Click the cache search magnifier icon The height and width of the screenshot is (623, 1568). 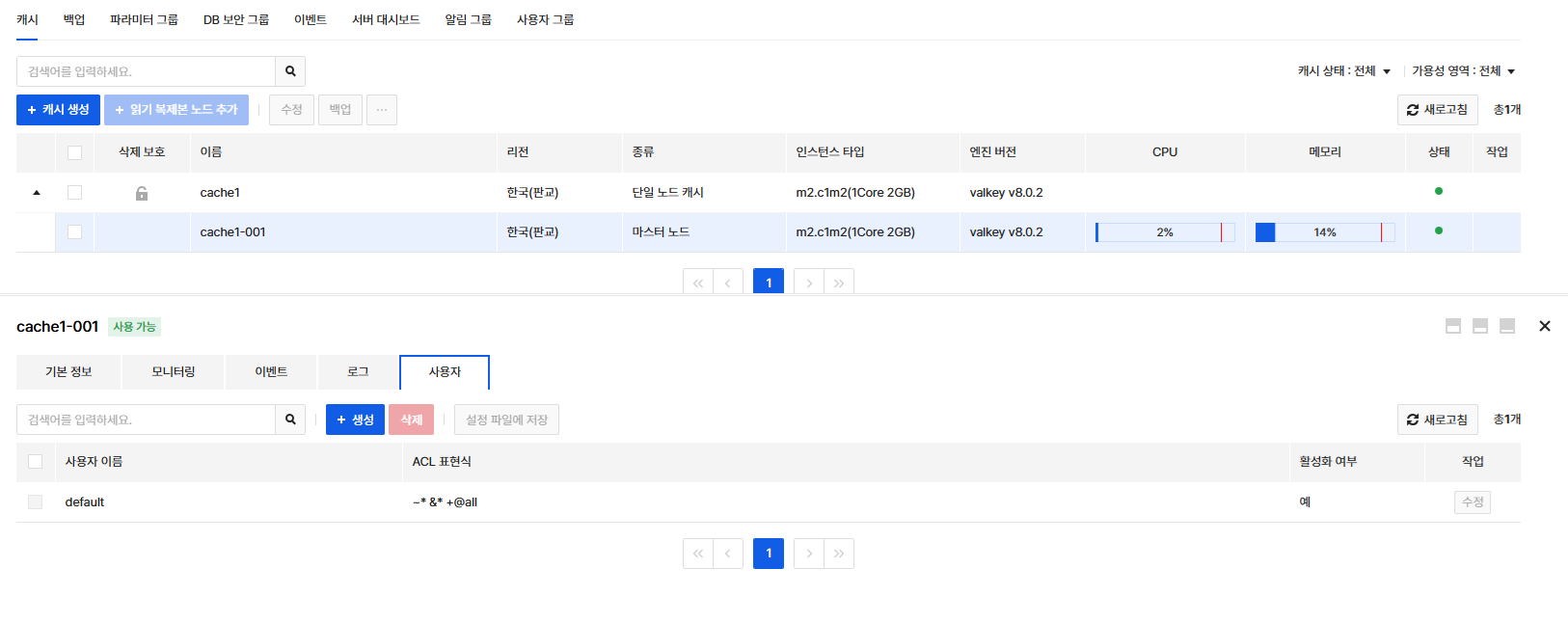(290, 71)
